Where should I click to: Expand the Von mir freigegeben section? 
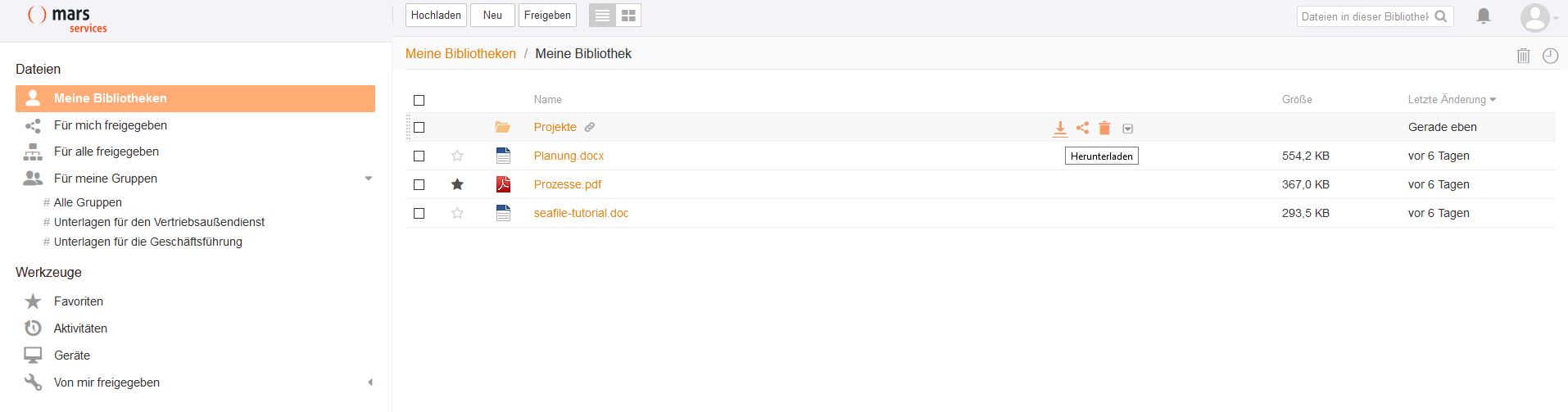pos(369,383)
